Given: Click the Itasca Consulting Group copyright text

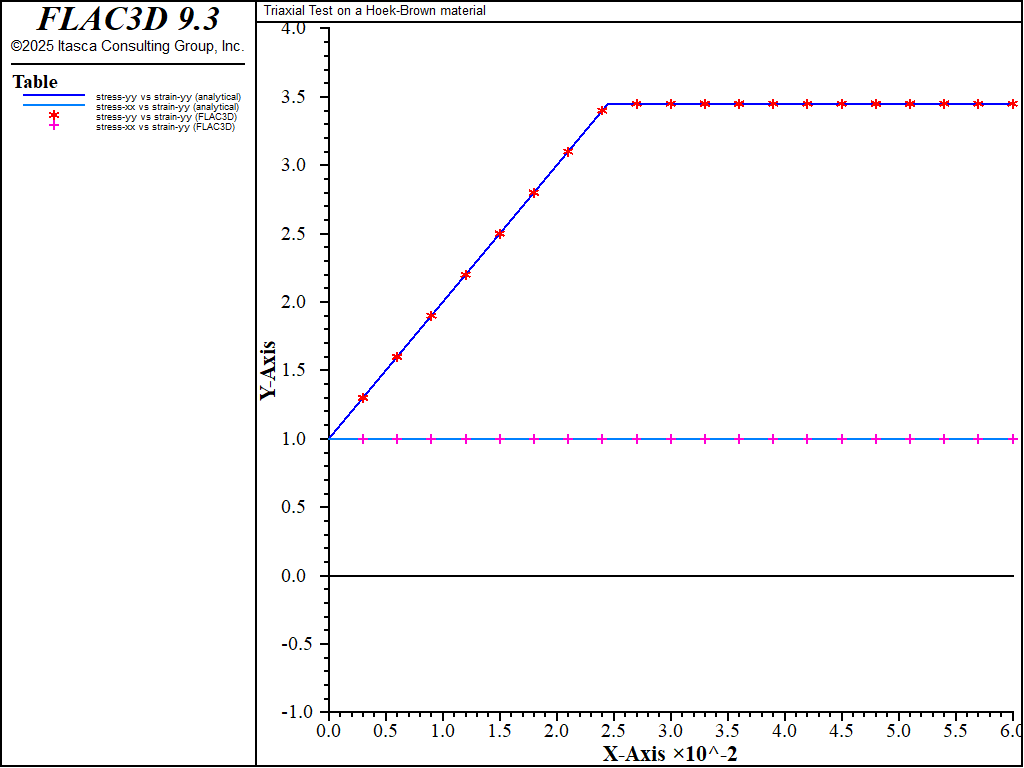Looking at the screenshot, I should (x=127, y=46).
